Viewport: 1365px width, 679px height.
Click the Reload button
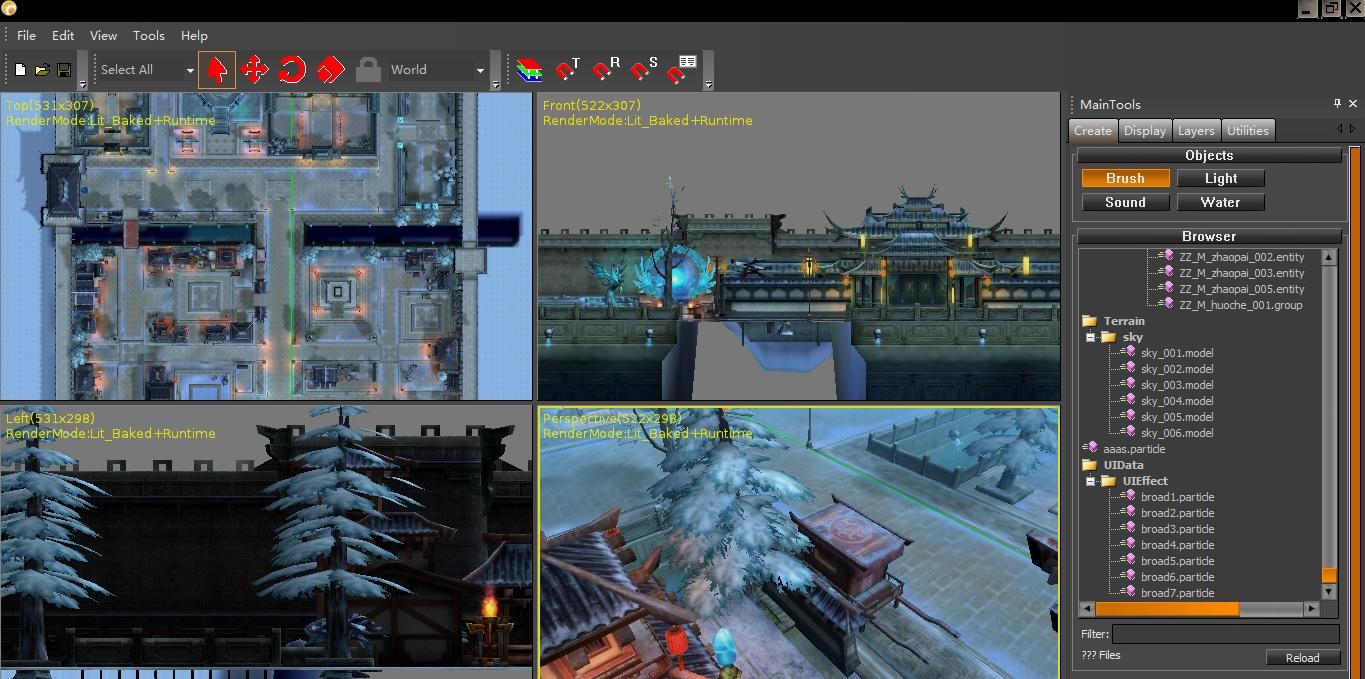[x=1302, y=658]
